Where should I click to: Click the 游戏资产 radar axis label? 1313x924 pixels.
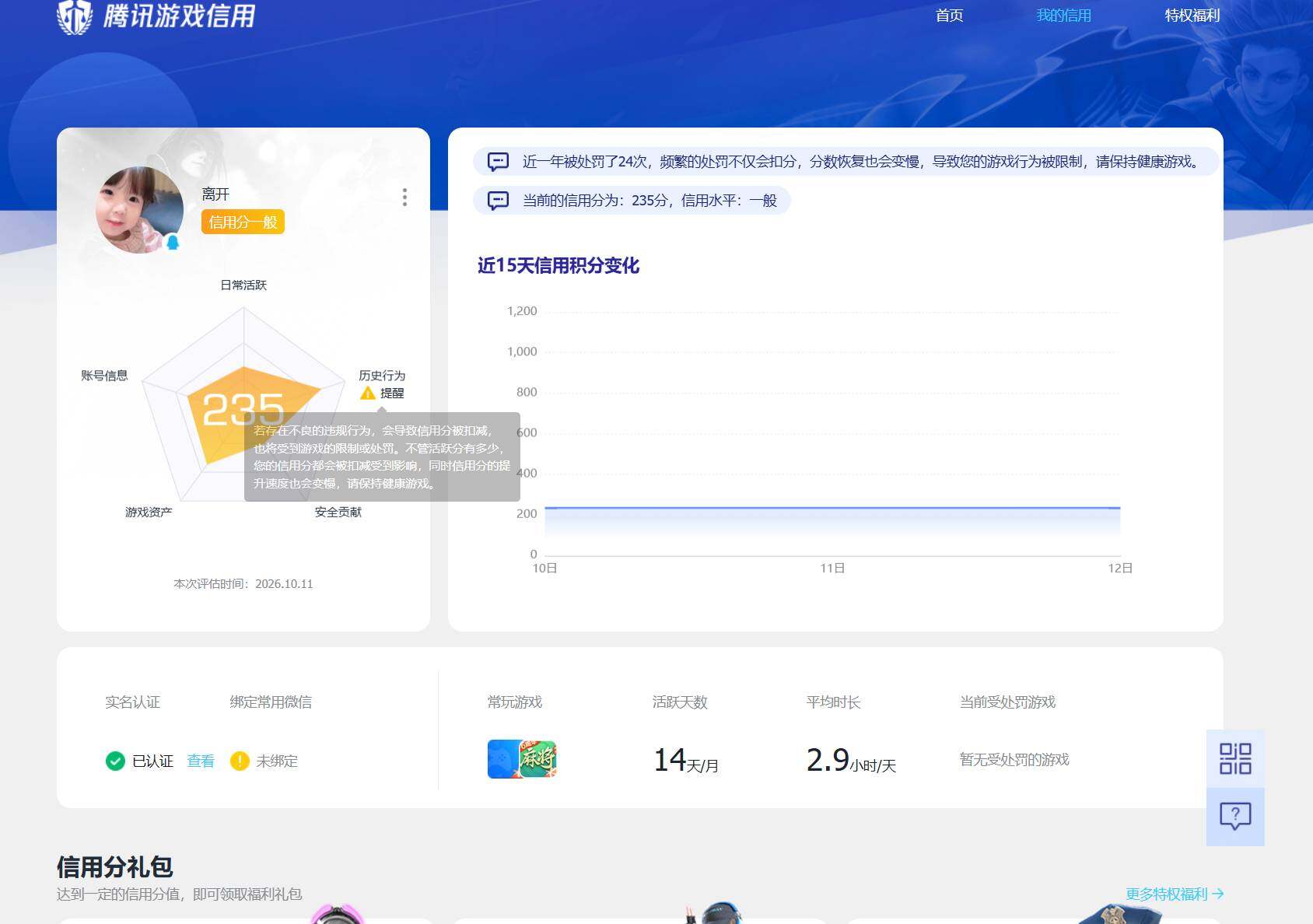click(x=149, y=512)
